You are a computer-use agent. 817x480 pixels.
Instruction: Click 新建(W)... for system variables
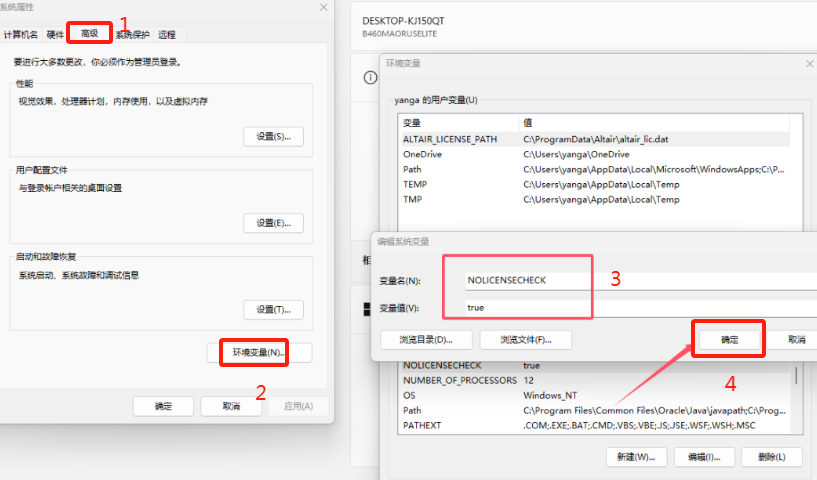(x=636, y=457)
